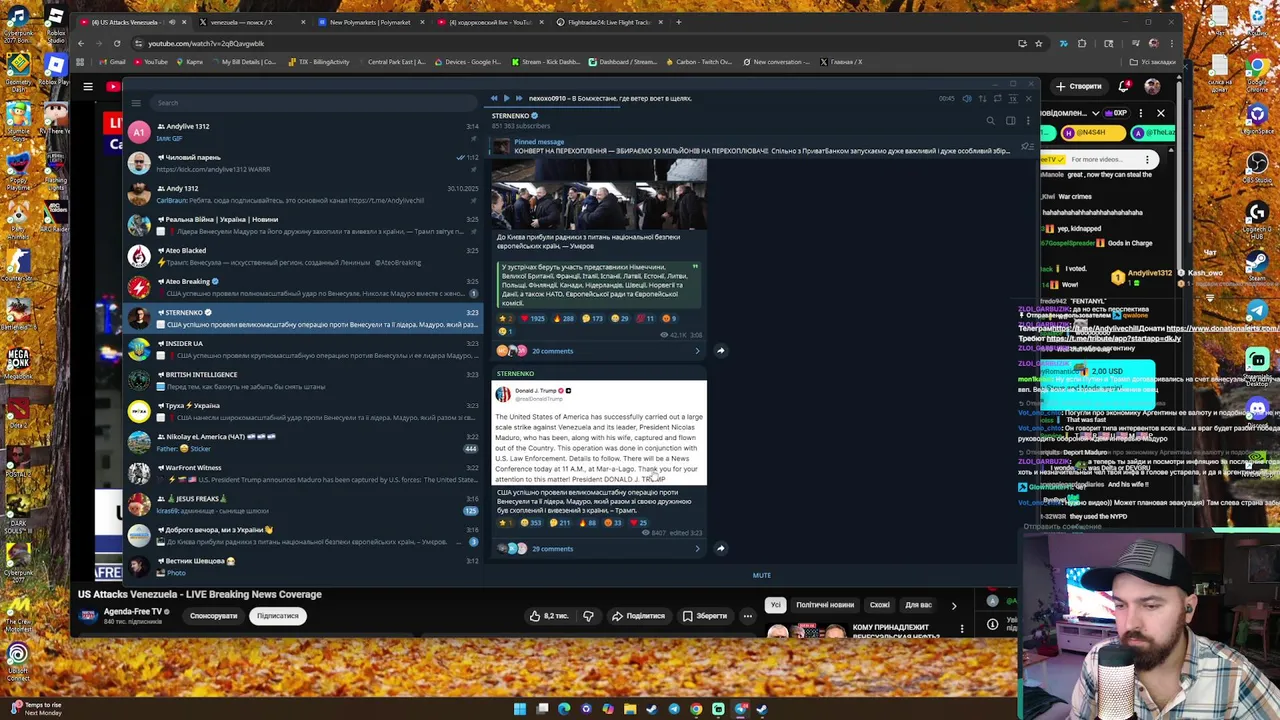Click Підписатися subscribe button
The height and width of the screenshot is (720, 1280).
click(x=277, y=616)
